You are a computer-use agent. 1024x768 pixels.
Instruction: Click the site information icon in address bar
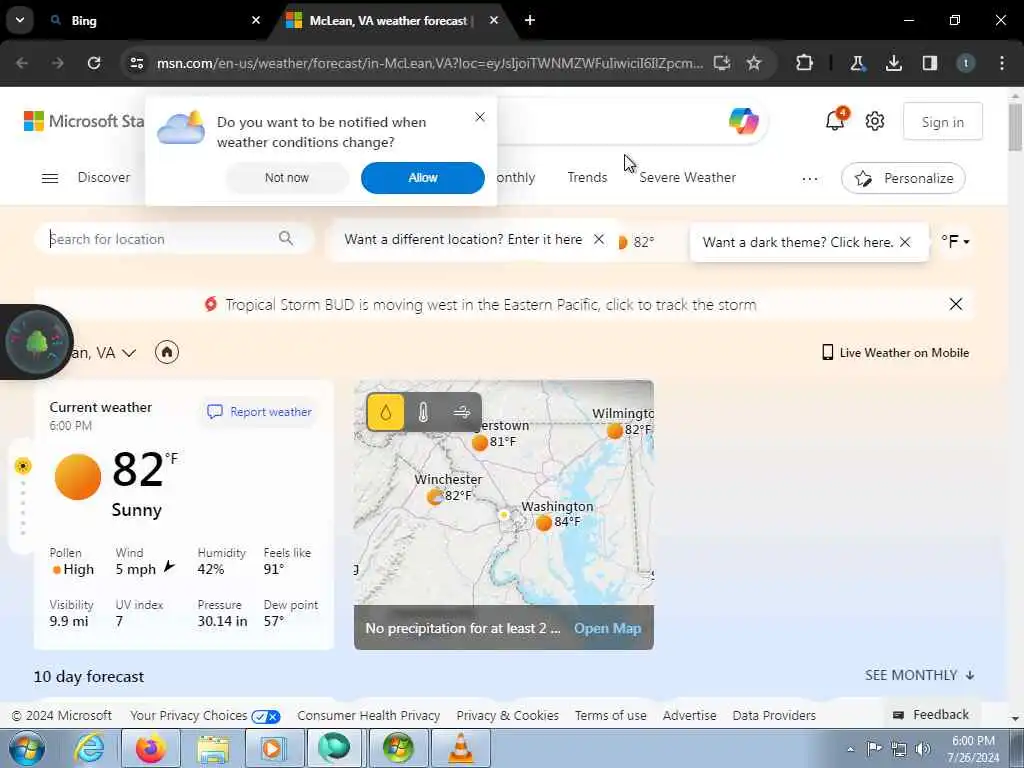[136, 63]
